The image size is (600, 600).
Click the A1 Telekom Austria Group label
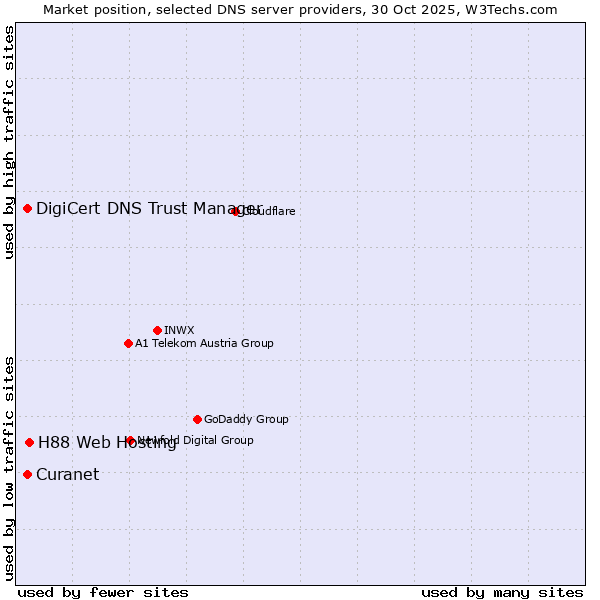point(204,343)
